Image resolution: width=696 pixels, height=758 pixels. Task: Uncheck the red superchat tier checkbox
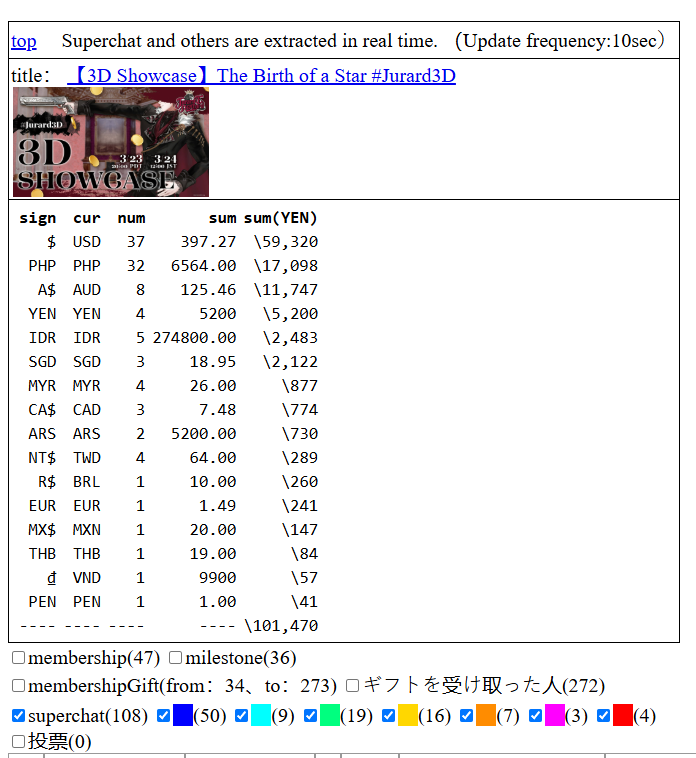[x=603, y=715]
